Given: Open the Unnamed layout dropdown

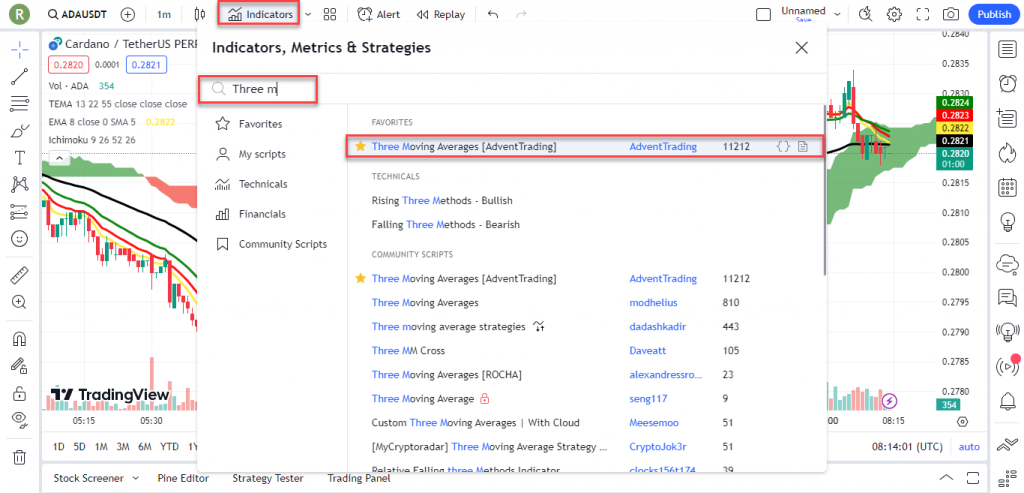Looking at the screenshot, I should (x=837, y=12).
